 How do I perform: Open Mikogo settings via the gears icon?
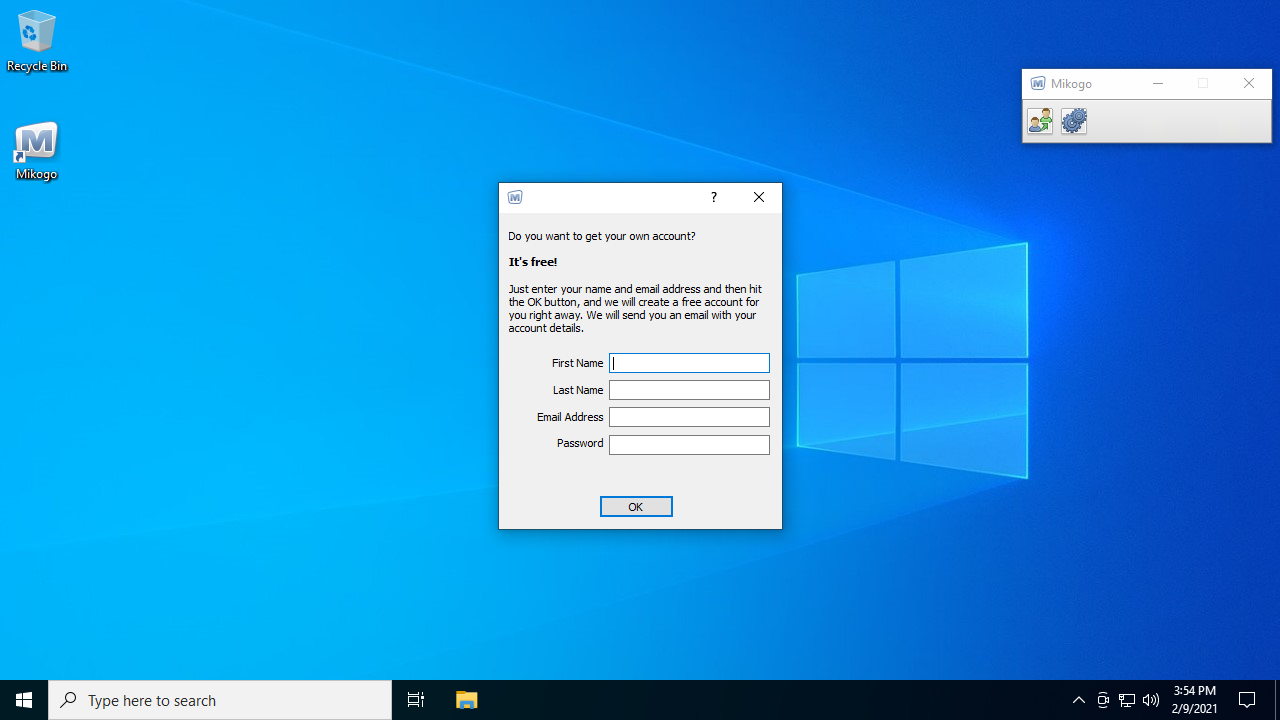point(1074,121)
